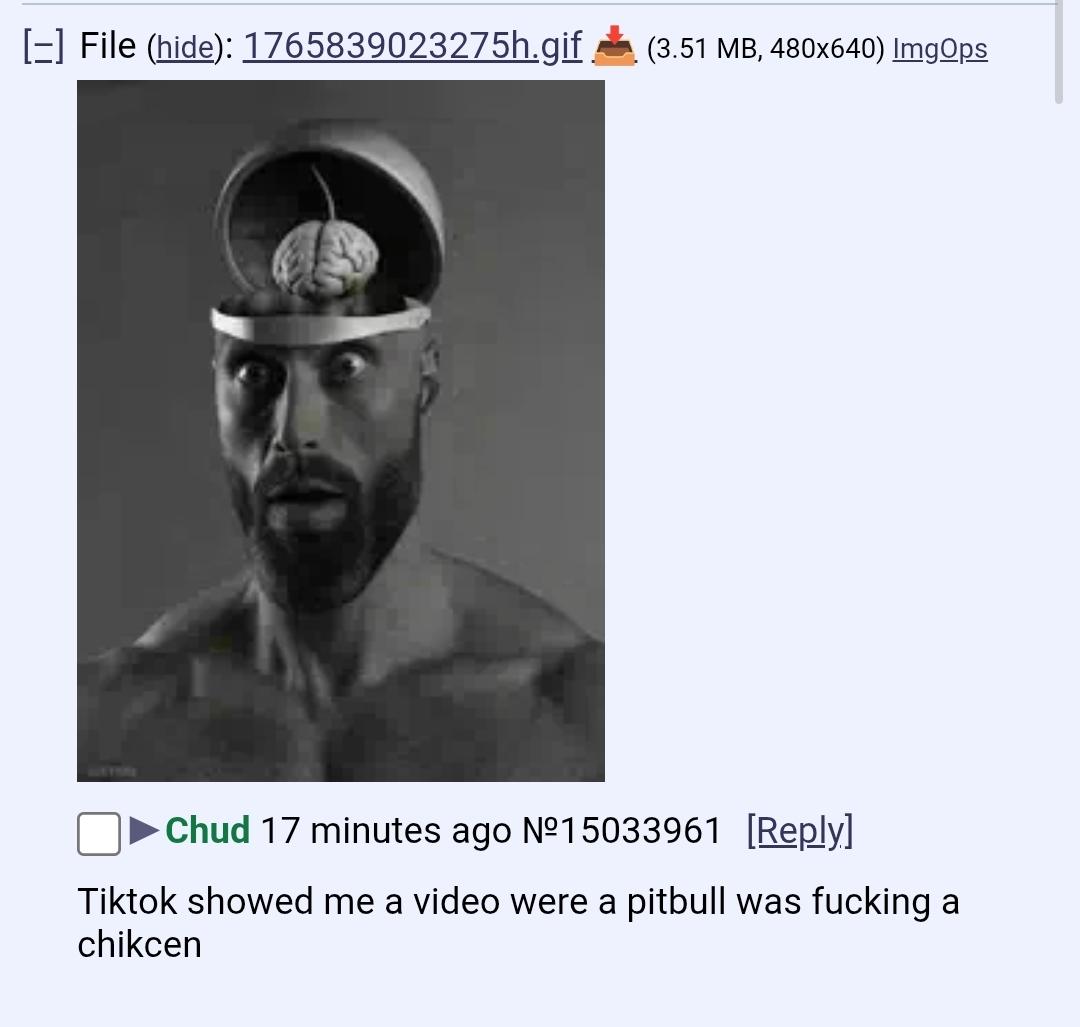The height and width of the screenshot is (1027, 1080).
Task: Open the 1765839023275h.gif filename link
Action: [x=412, y=47]
